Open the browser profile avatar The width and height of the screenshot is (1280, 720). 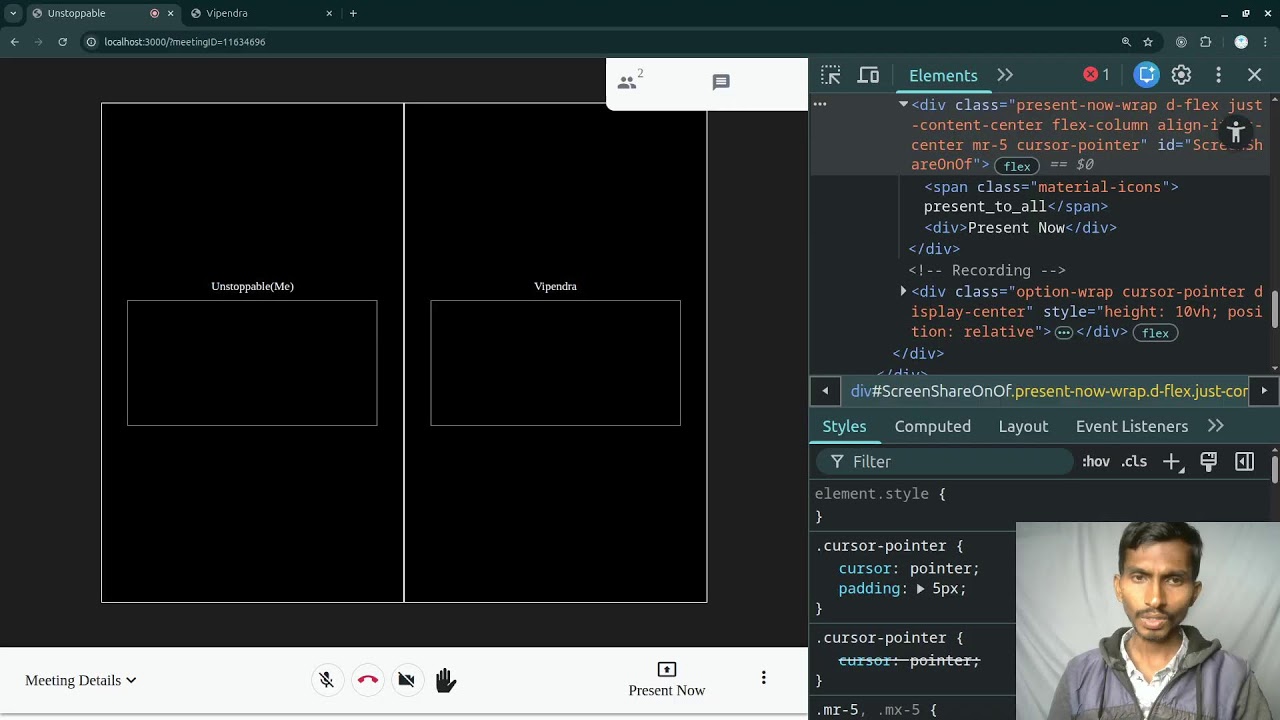coord(1241,42)
